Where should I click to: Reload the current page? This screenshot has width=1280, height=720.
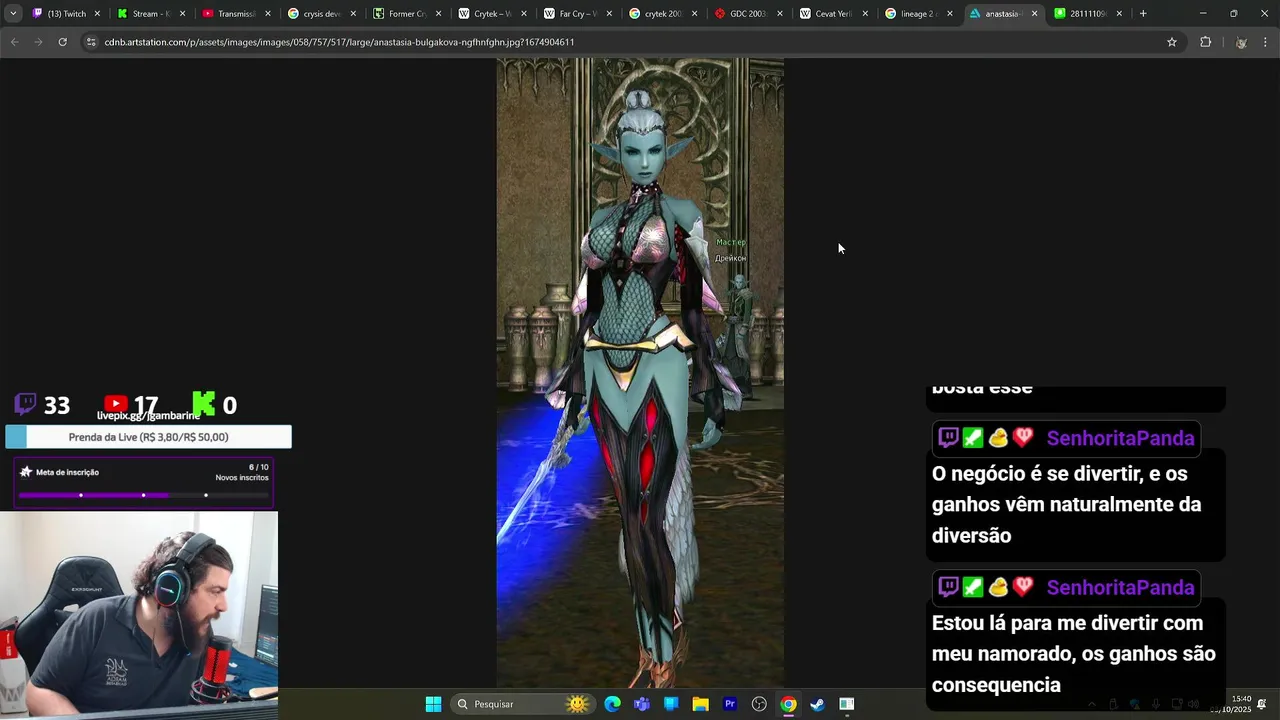[x=62, y=42]
